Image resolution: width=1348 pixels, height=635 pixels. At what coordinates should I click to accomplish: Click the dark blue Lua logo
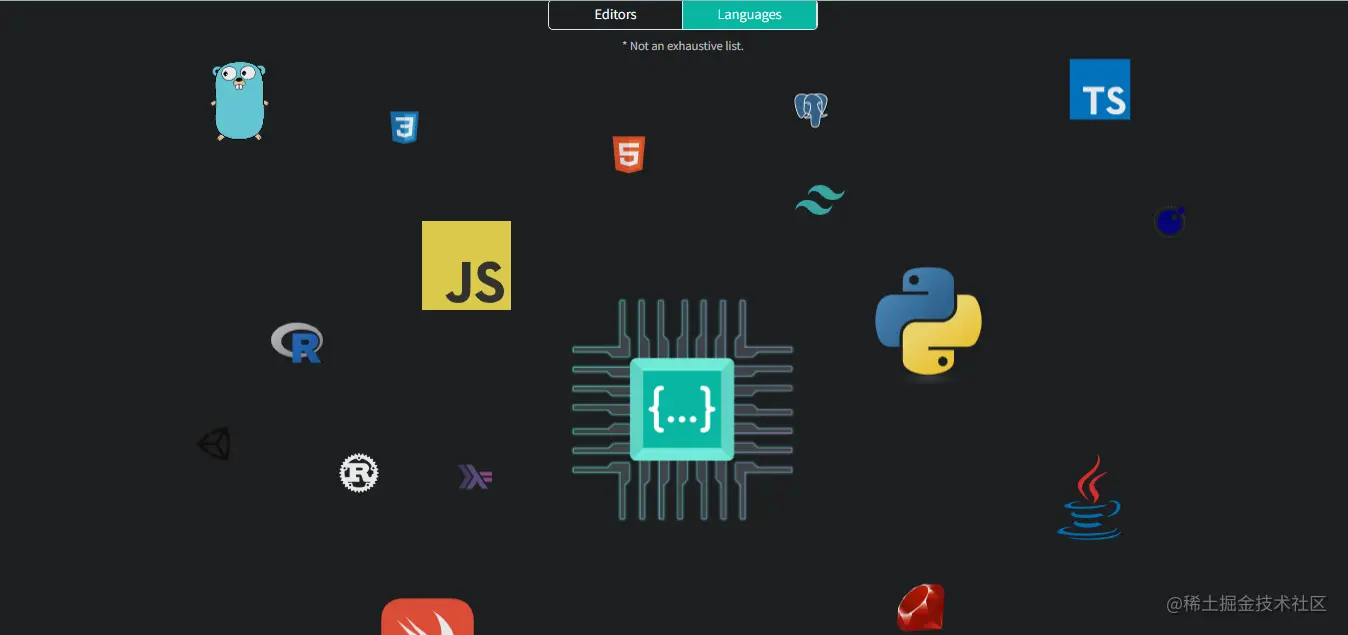1170,221
